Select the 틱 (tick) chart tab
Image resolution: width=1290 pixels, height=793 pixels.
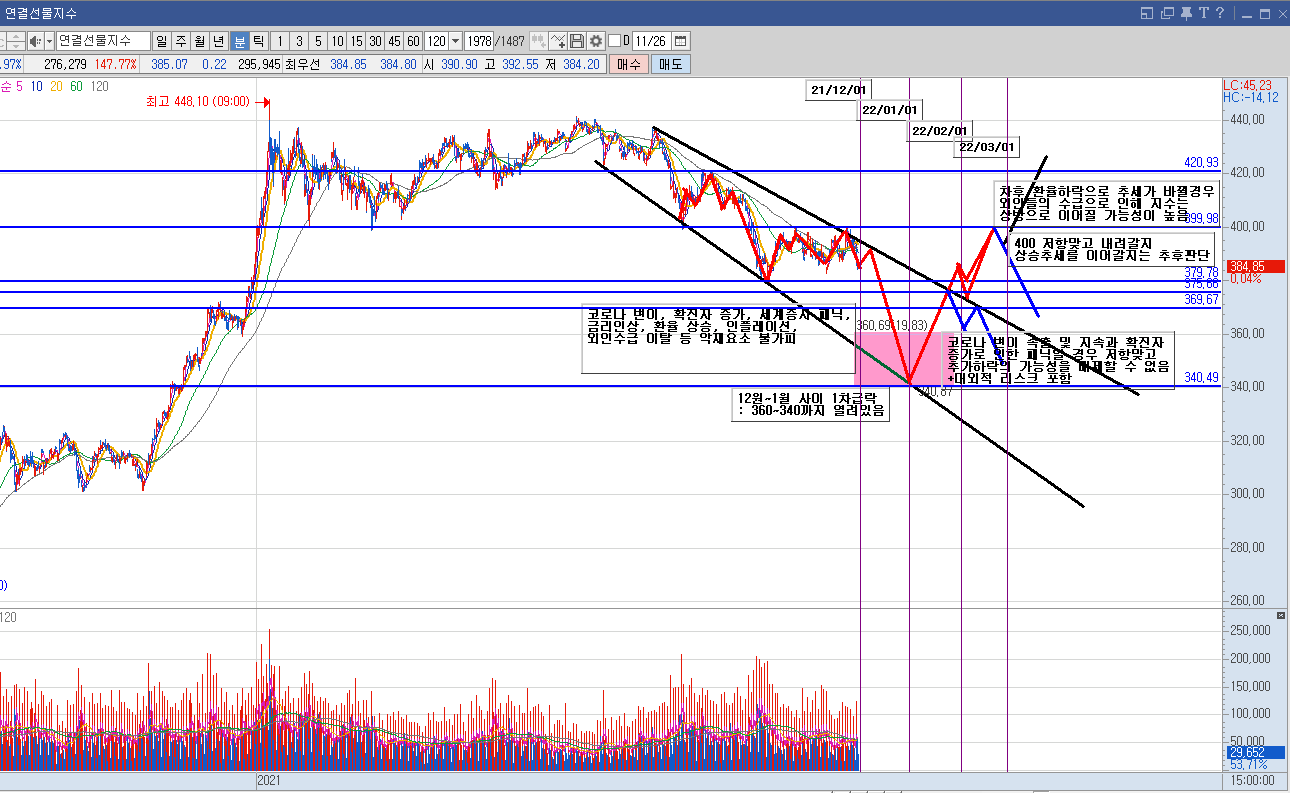coord(259,41)
